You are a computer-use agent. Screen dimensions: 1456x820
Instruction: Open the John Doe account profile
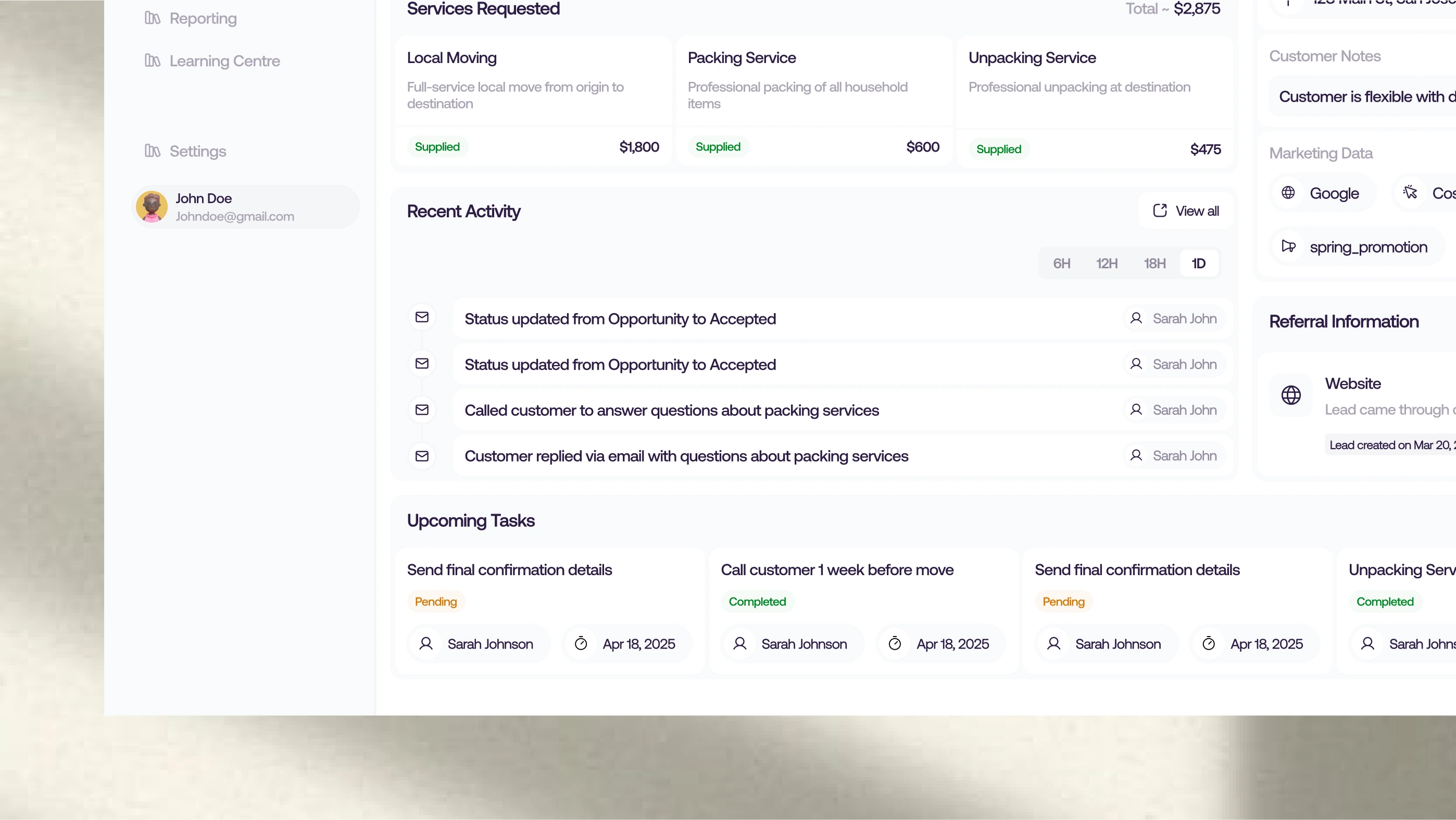pos(245,207)
